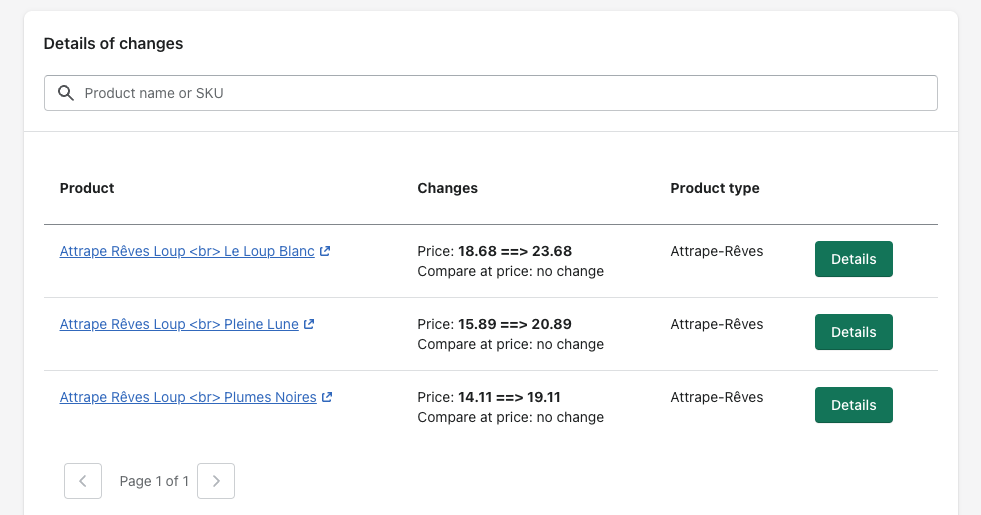Click the search magnifier icon
The image size is (981, 515).
point(66,93)
